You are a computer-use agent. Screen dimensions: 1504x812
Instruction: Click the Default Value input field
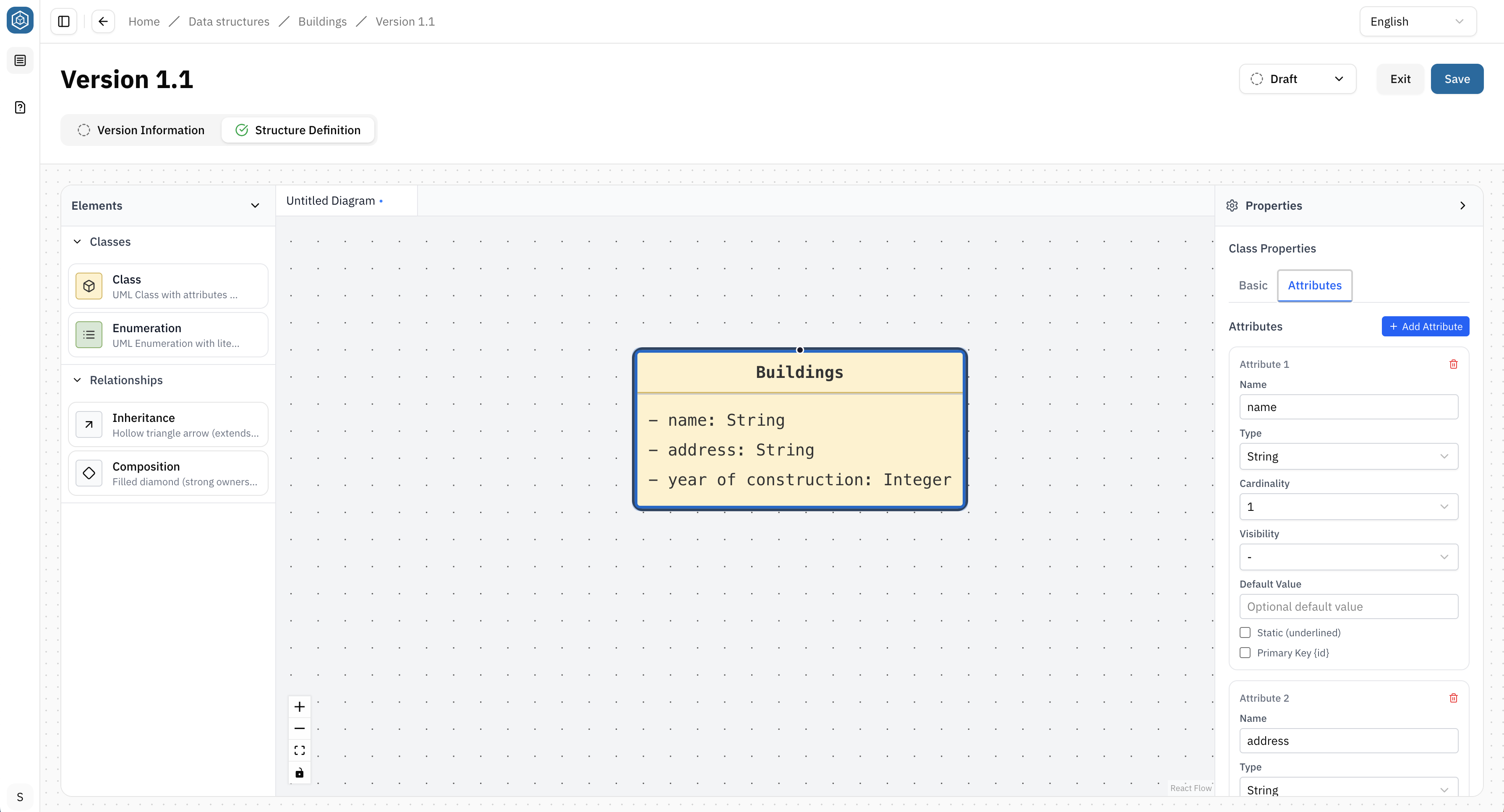(x=1349, y=606)
